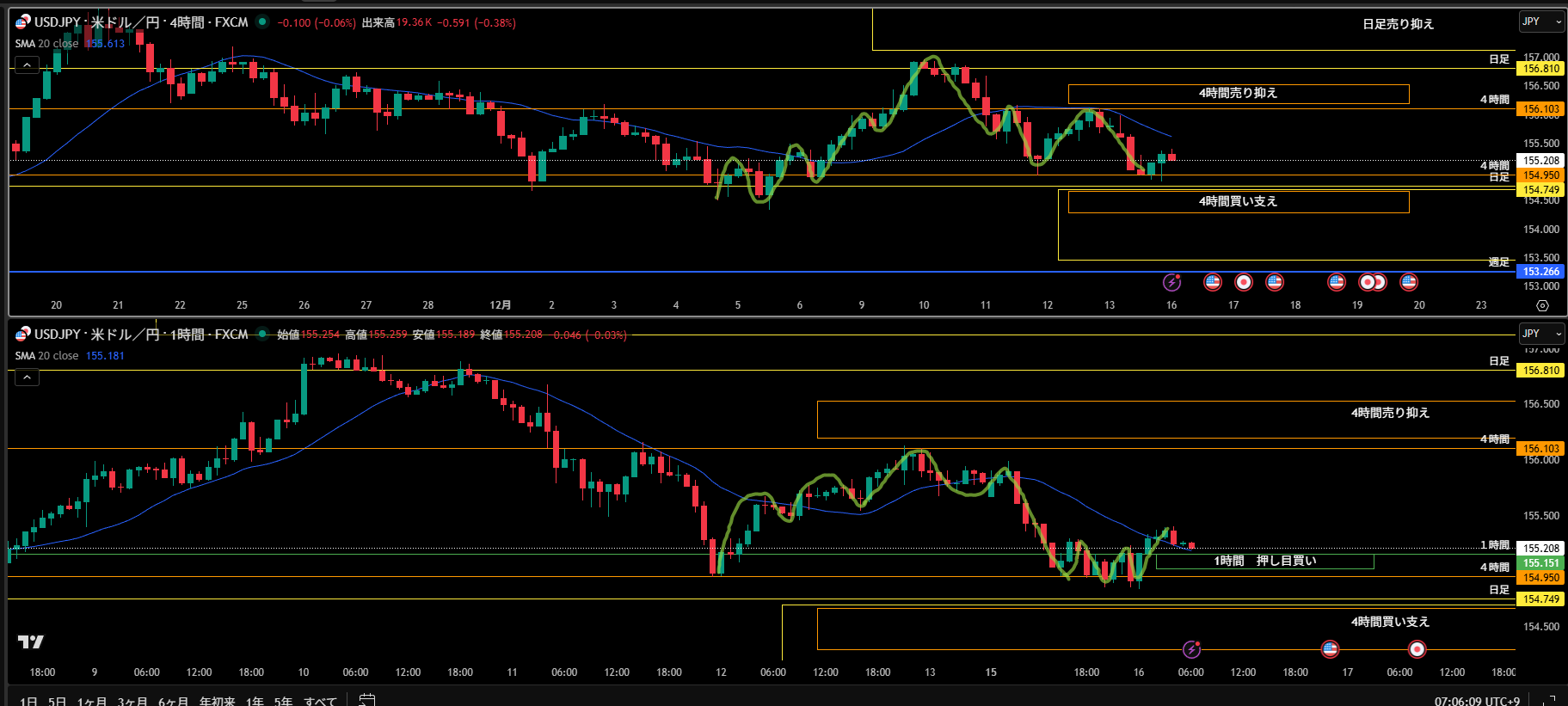Collapse the indicator legend on the 4-hour chart
Screen dimensions: 1568x706
click(27, 65)
